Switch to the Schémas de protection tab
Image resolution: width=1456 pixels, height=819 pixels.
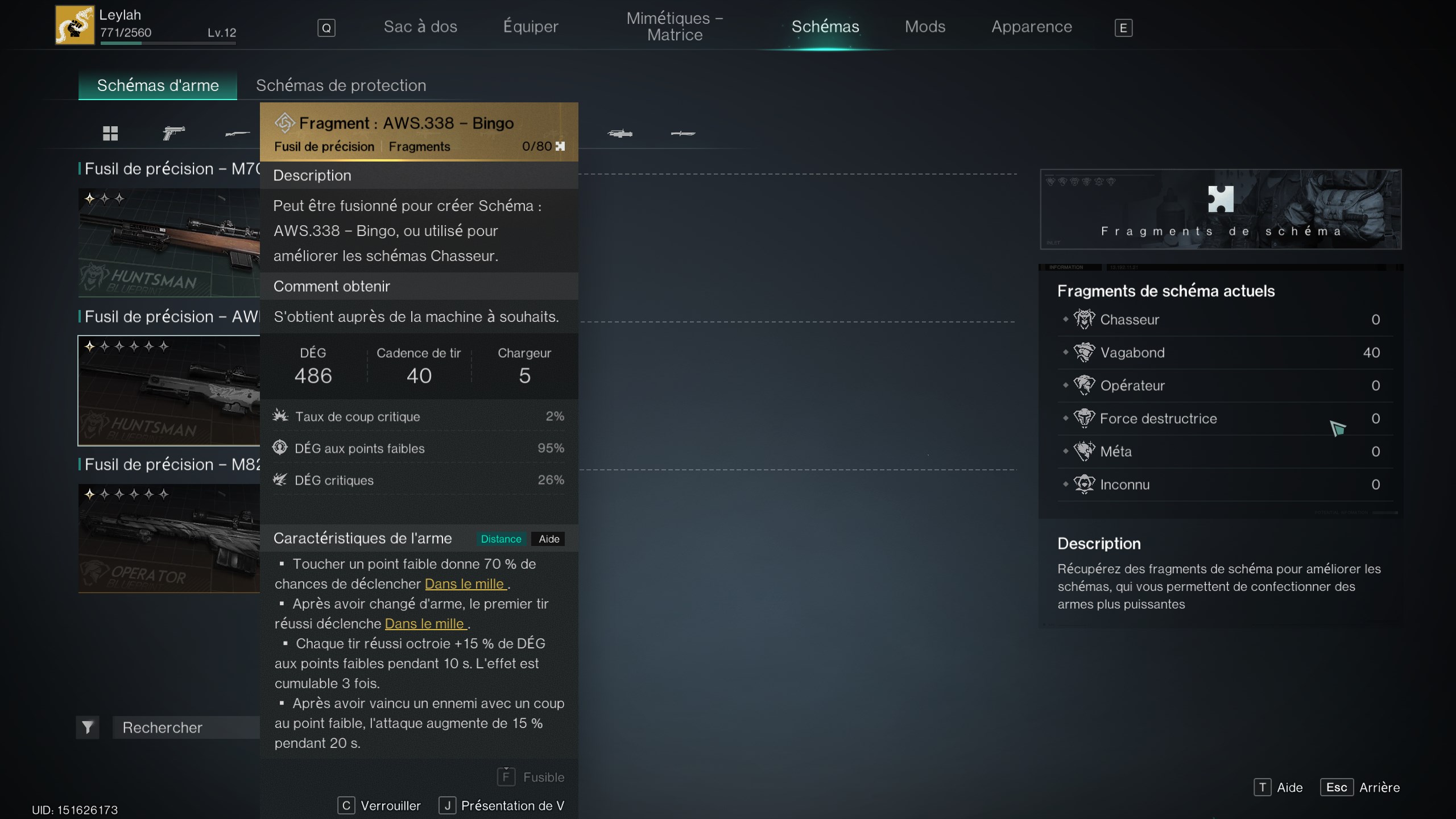(x=341, y=85)
